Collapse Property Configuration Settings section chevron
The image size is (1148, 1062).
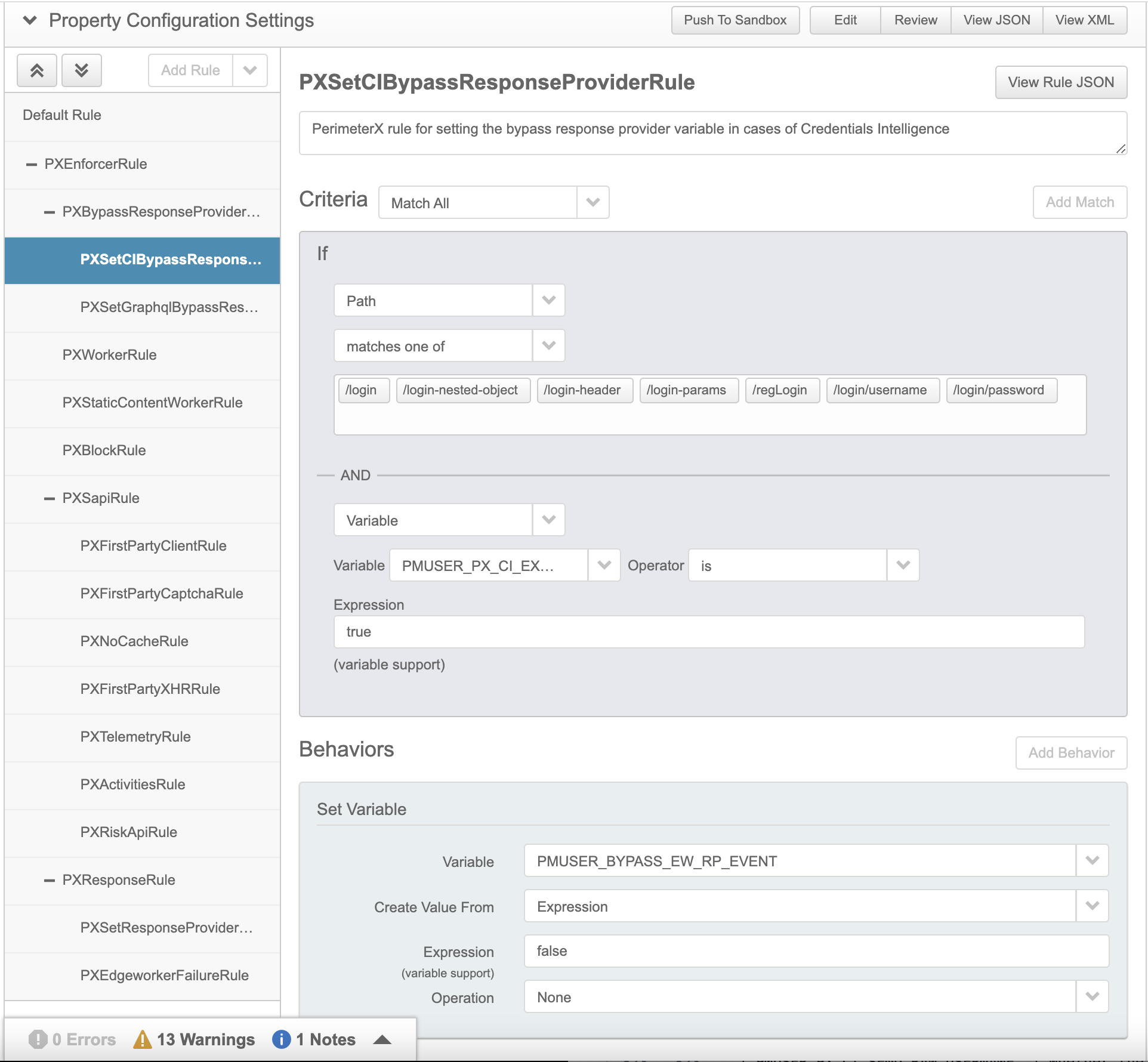click(30, 20)
